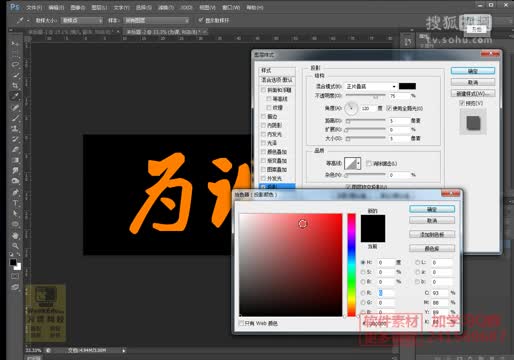
Task: Select the Path Selection tool
Action: (x=15, y=214)
